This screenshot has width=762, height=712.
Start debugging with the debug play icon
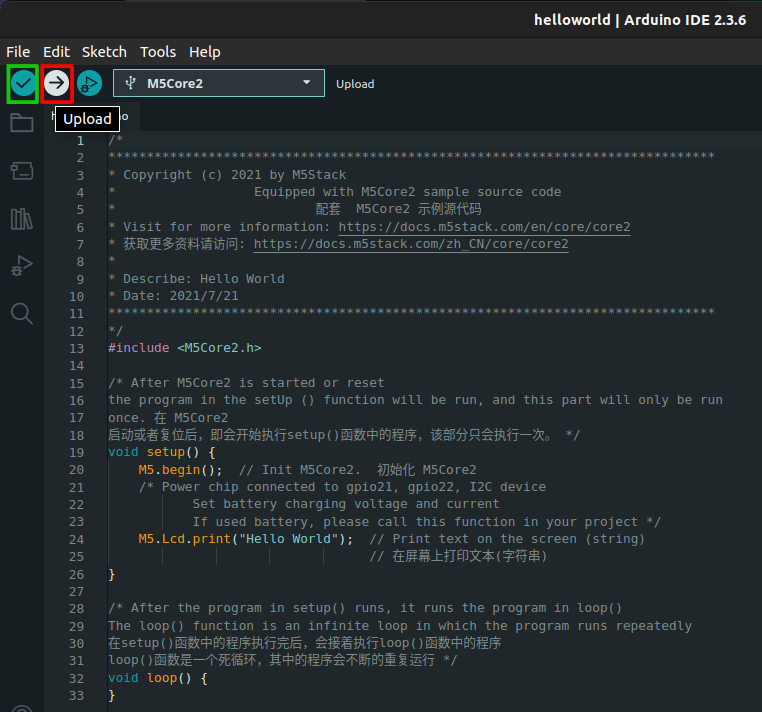(89, 84)
